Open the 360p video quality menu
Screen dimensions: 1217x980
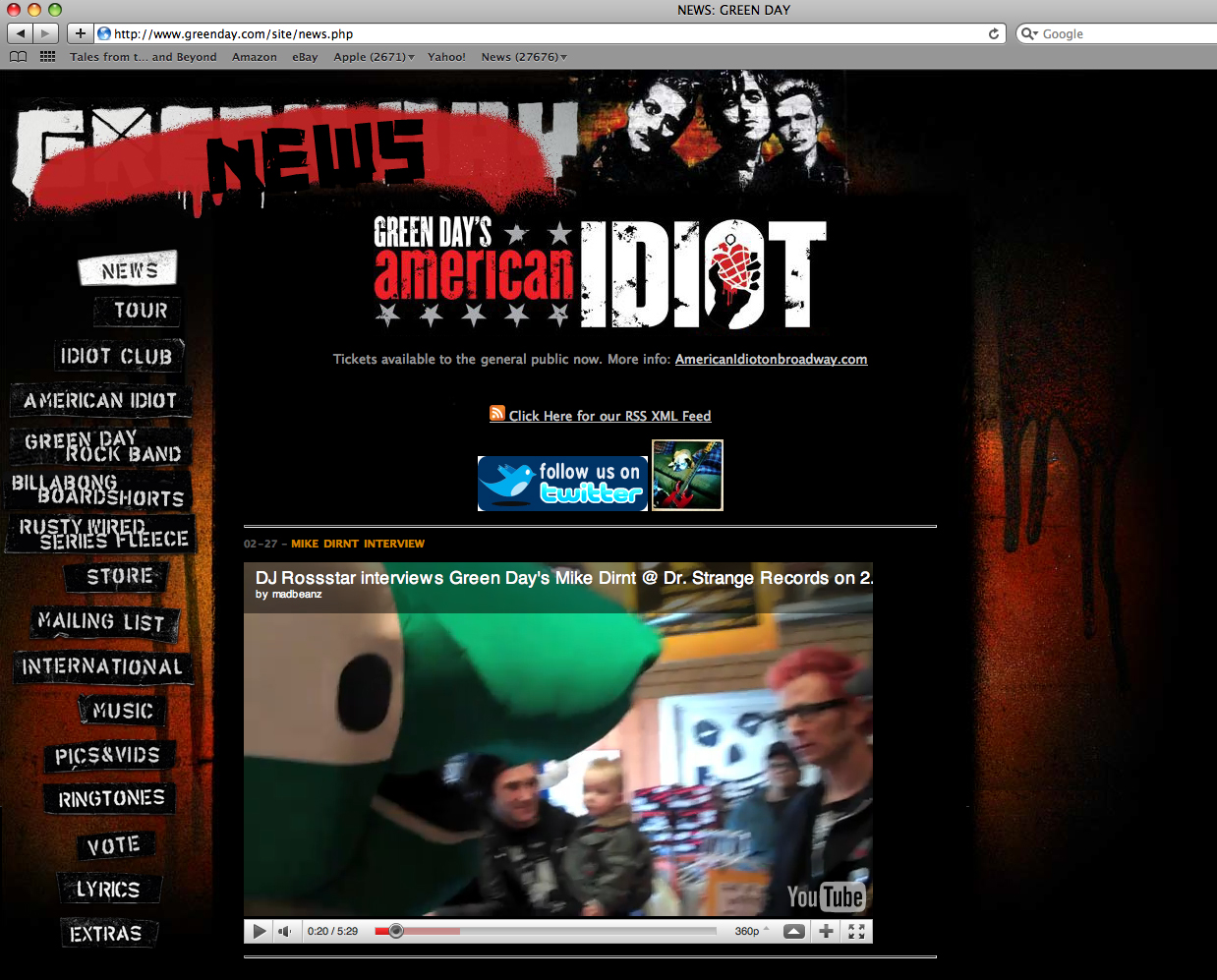point(752,931)
